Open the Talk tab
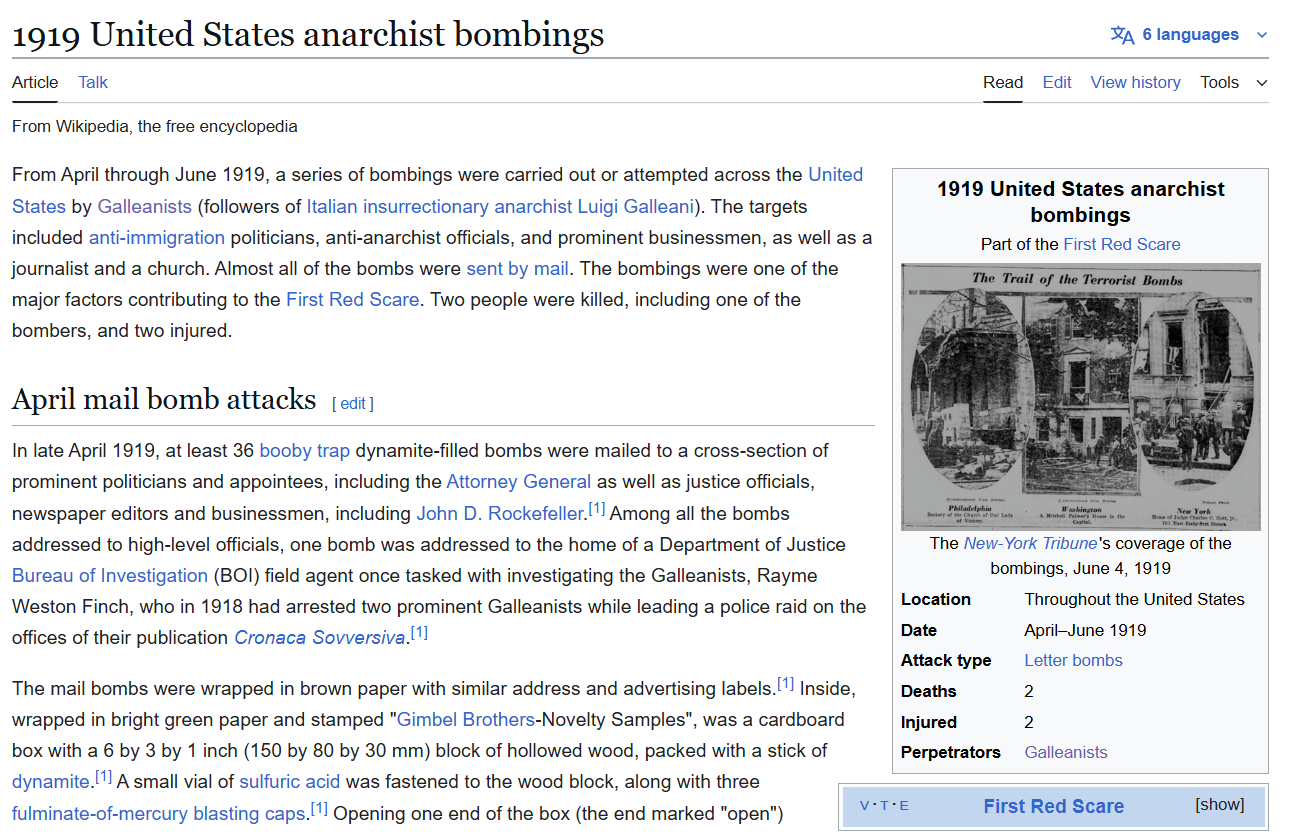 [93, 82]
